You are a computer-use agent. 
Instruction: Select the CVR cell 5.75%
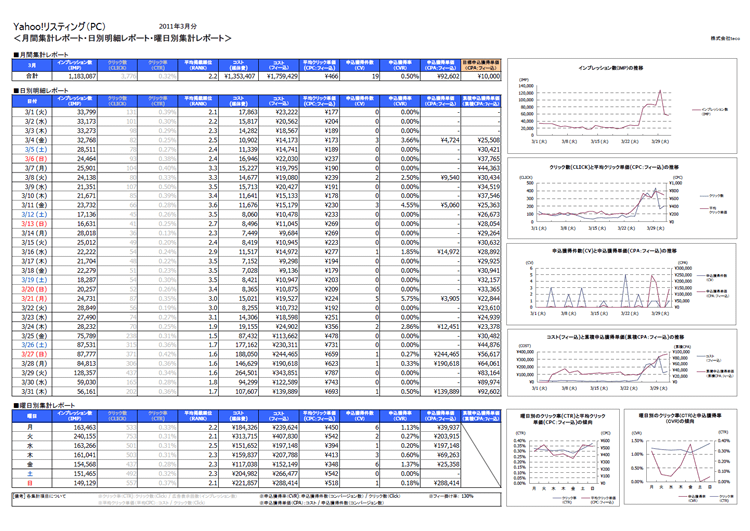(x=400, y=299)
